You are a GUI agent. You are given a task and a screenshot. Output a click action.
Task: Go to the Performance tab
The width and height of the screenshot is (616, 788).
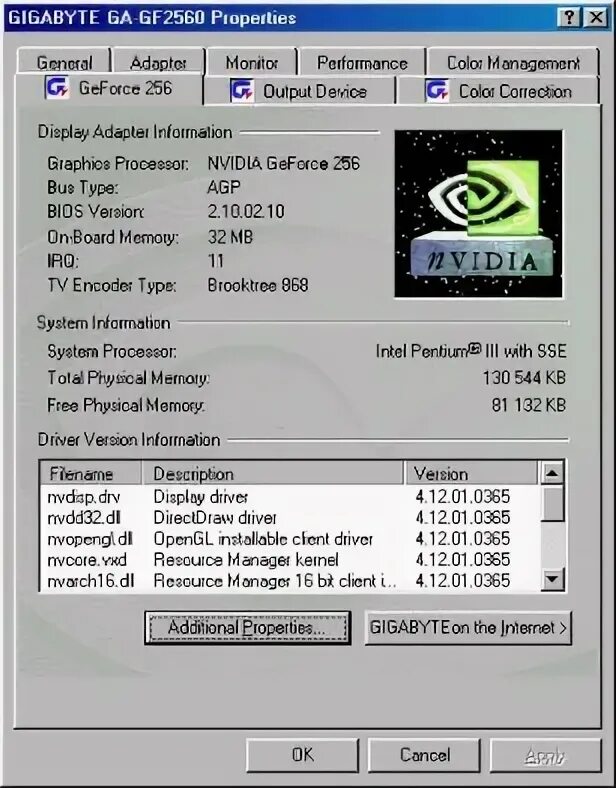tap(362, 63)
